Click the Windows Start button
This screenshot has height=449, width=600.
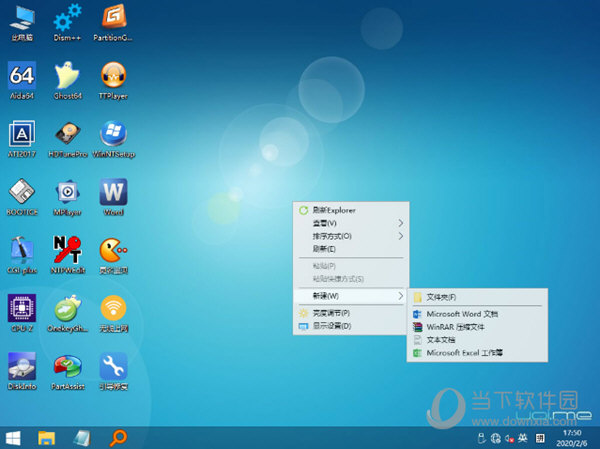pos(14,437)
